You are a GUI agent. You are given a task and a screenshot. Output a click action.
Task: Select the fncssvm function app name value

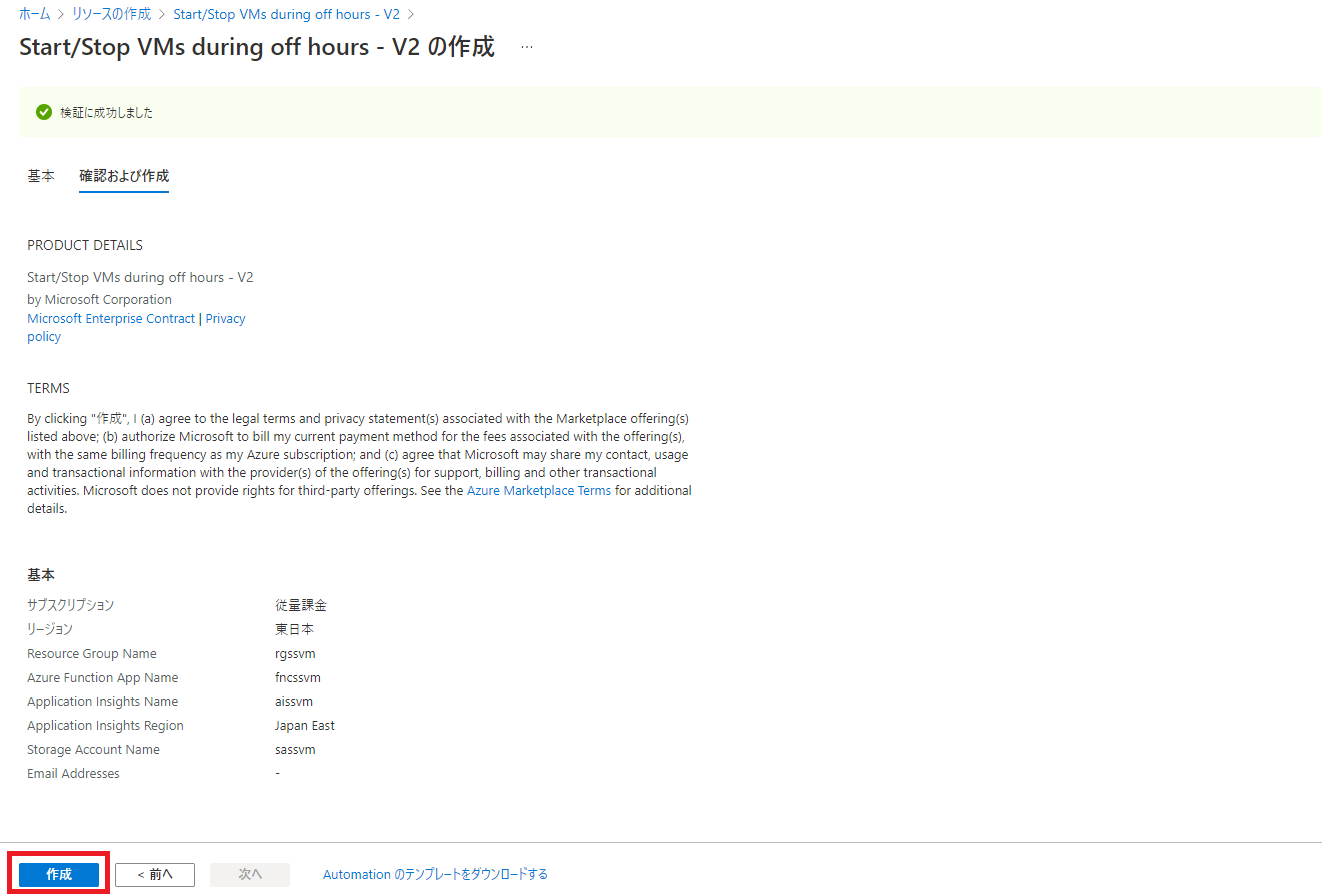tap(296, 677)
